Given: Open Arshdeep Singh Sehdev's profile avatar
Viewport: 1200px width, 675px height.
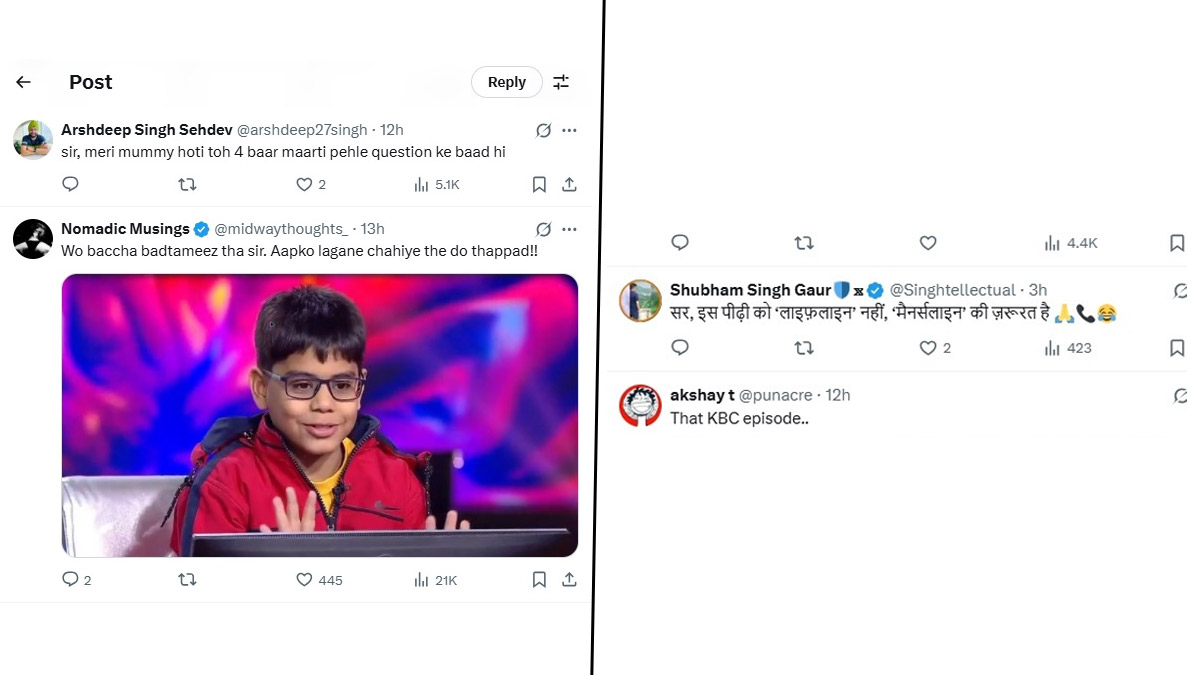Looking at the screenshot, I should coord(33,140).
